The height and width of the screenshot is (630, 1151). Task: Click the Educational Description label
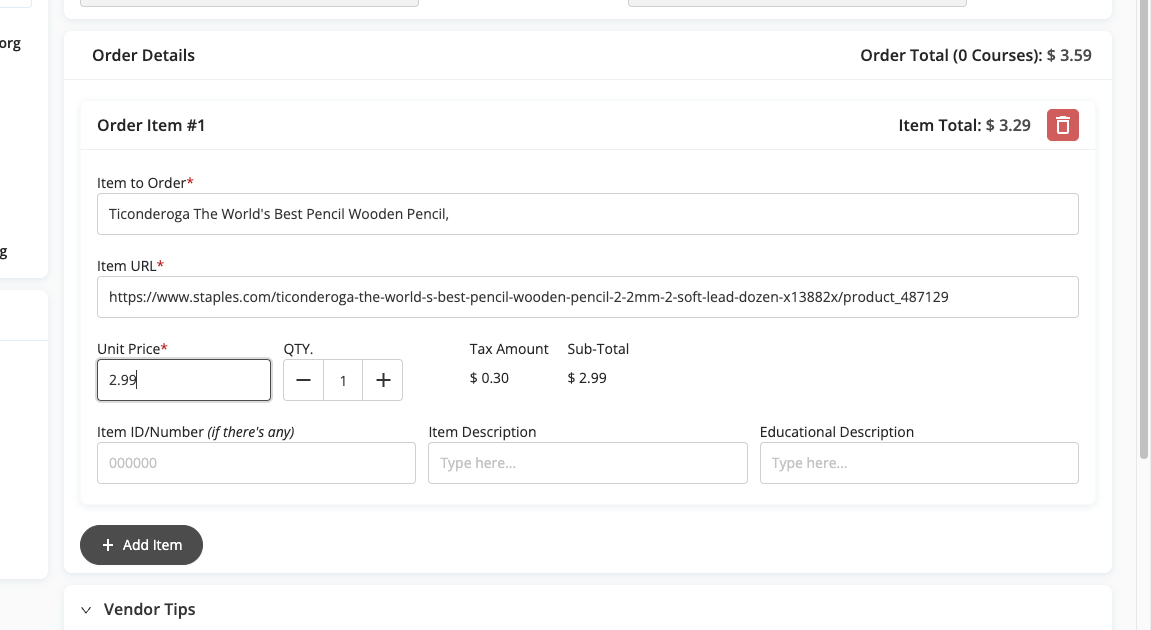coord(837,432)
